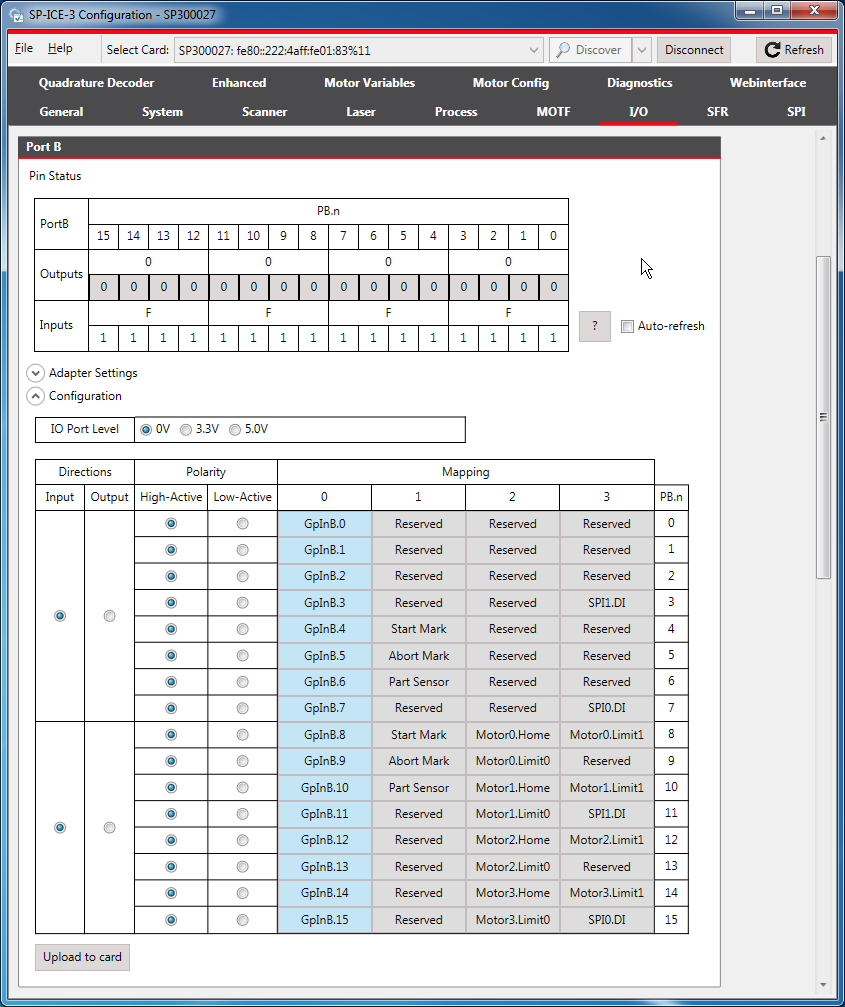Switch to the Motor Variables tab
Viewport: 845px width, 1007px height.
[369, 83]
